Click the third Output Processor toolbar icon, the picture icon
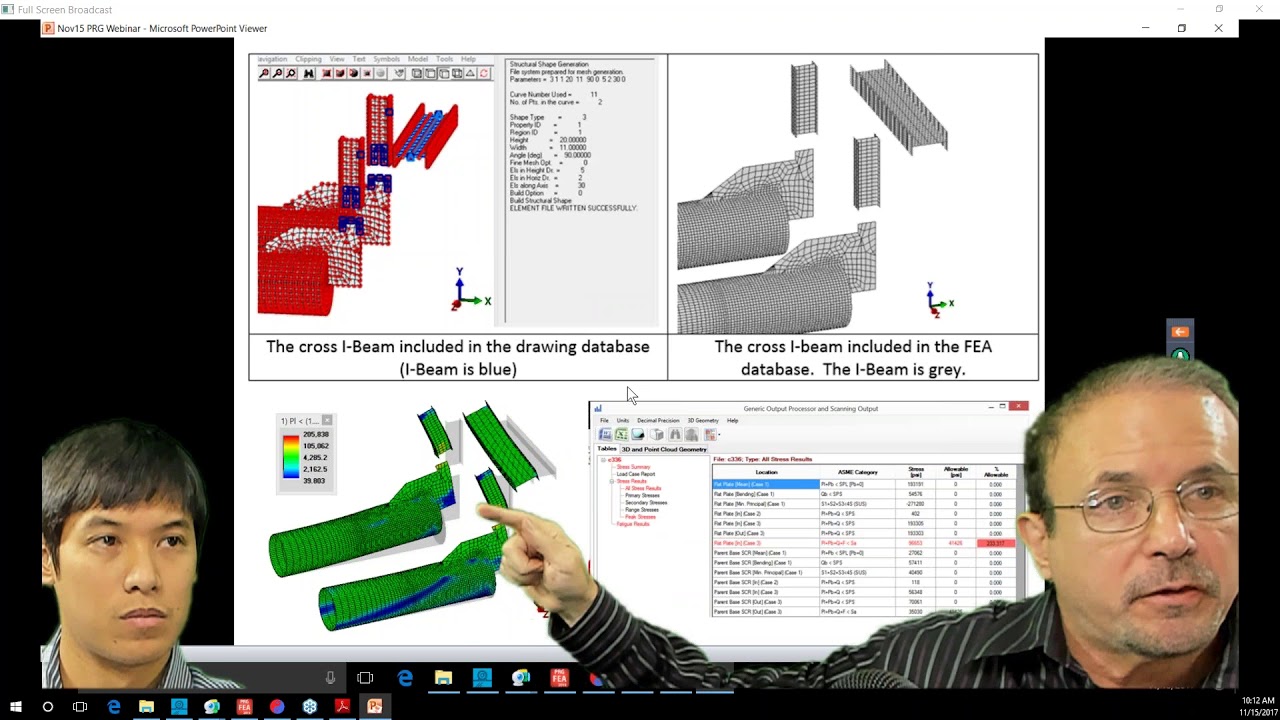 click(x=638, y=434)
